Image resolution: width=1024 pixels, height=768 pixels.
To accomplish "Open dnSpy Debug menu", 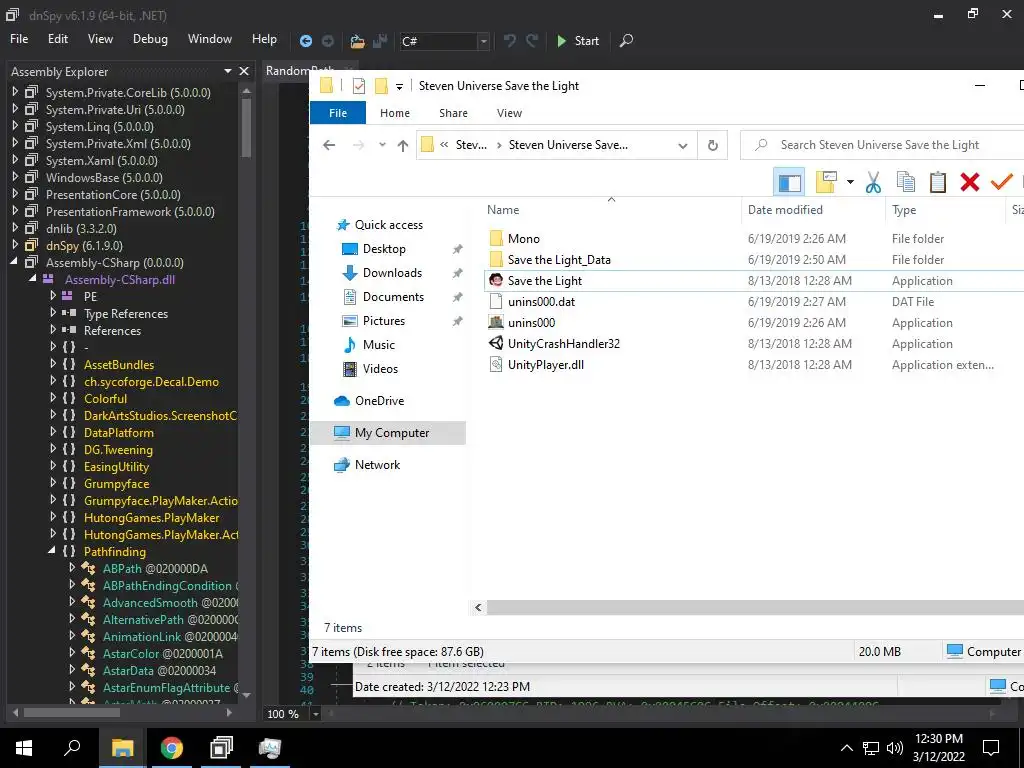I will (150, 39).
